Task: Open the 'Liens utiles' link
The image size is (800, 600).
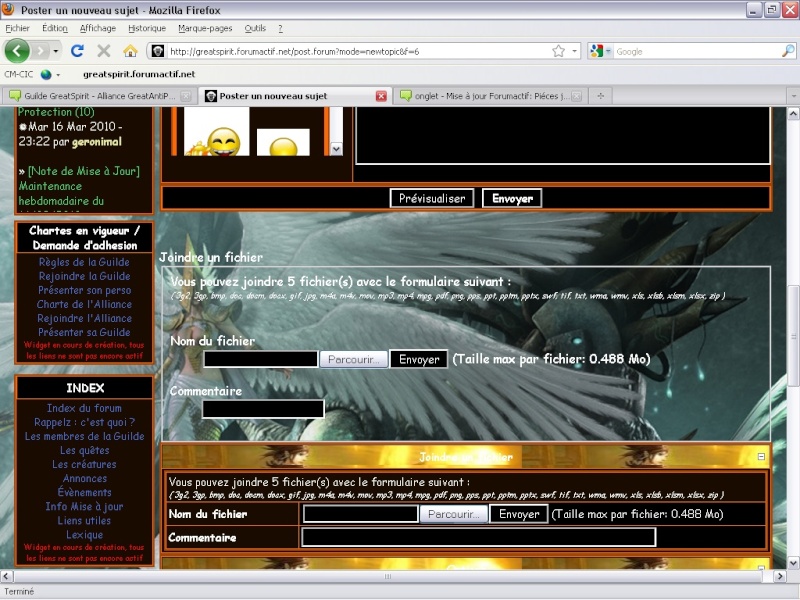Action: click(84, 520)
